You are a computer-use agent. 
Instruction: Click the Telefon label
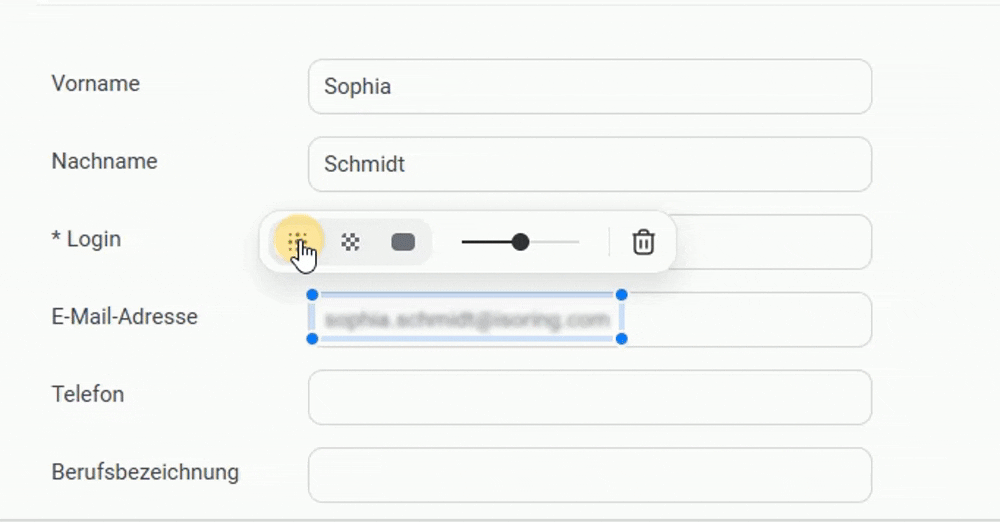coord(88,394)
